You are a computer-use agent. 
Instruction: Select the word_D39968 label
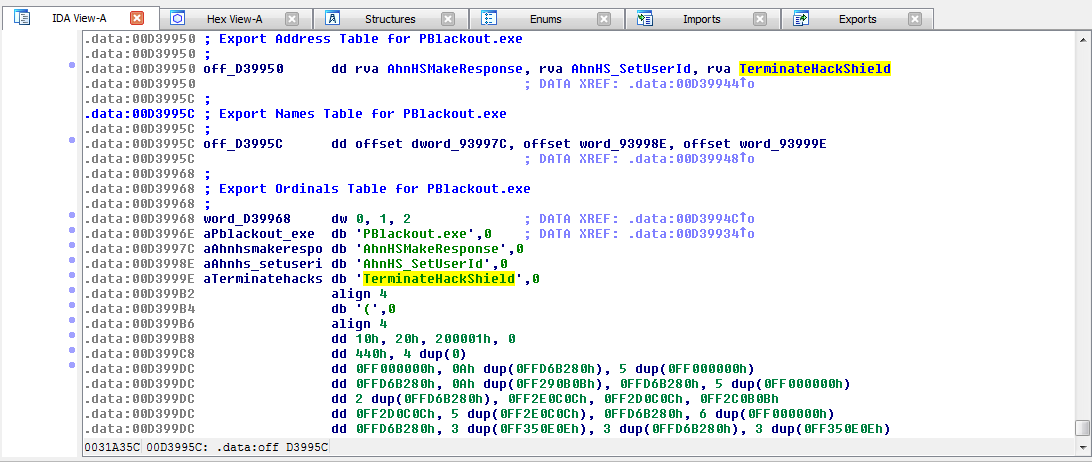click(x=247, y=219)
